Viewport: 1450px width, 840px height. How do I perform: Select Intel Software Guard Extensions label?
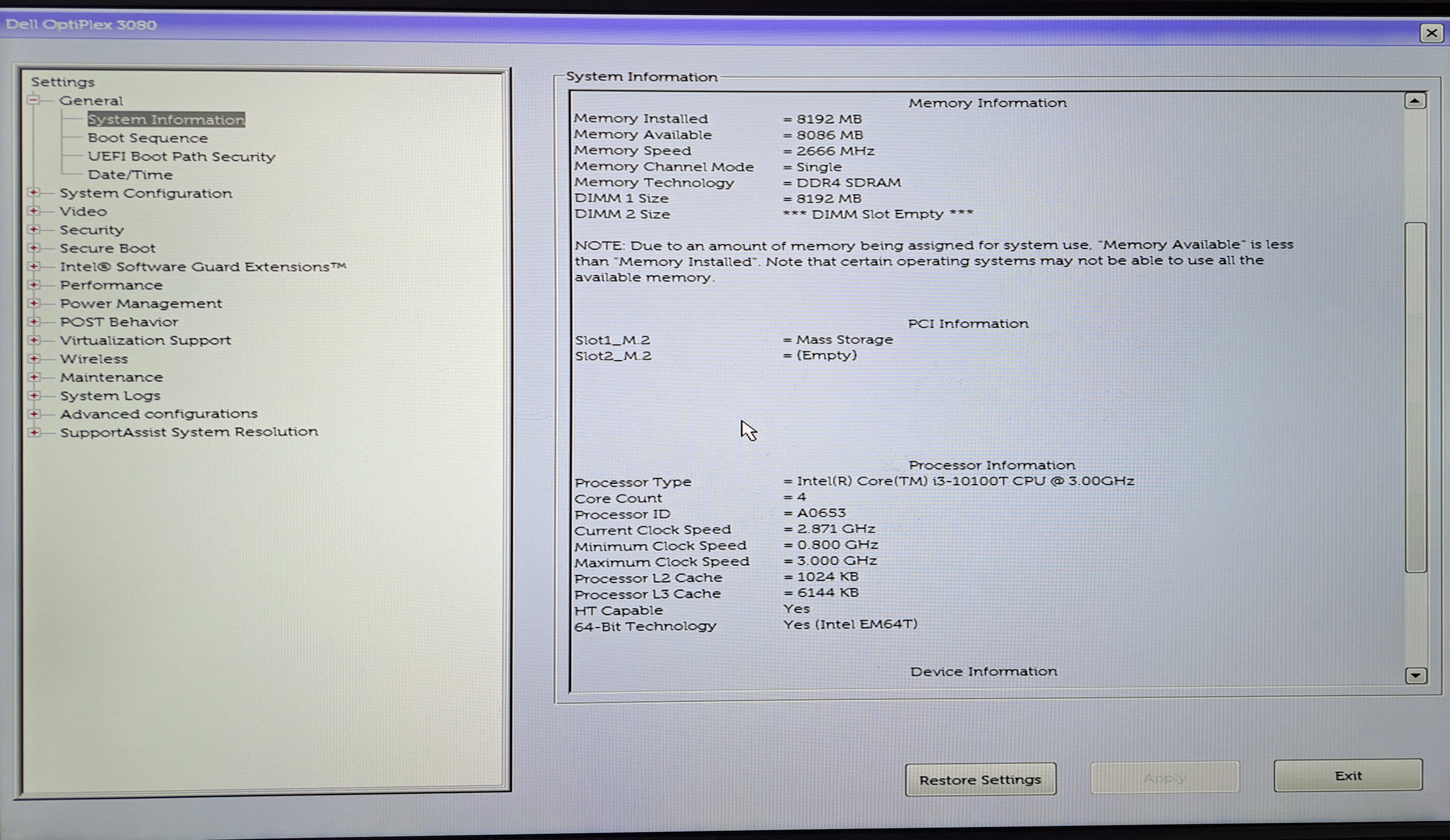tap(203, 267)
